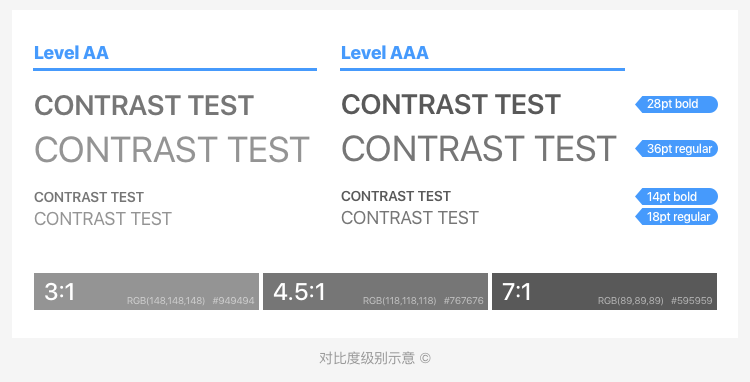750x382 pixels.
Task: Click RGB(89,89,89) value text
Action: 630,301
